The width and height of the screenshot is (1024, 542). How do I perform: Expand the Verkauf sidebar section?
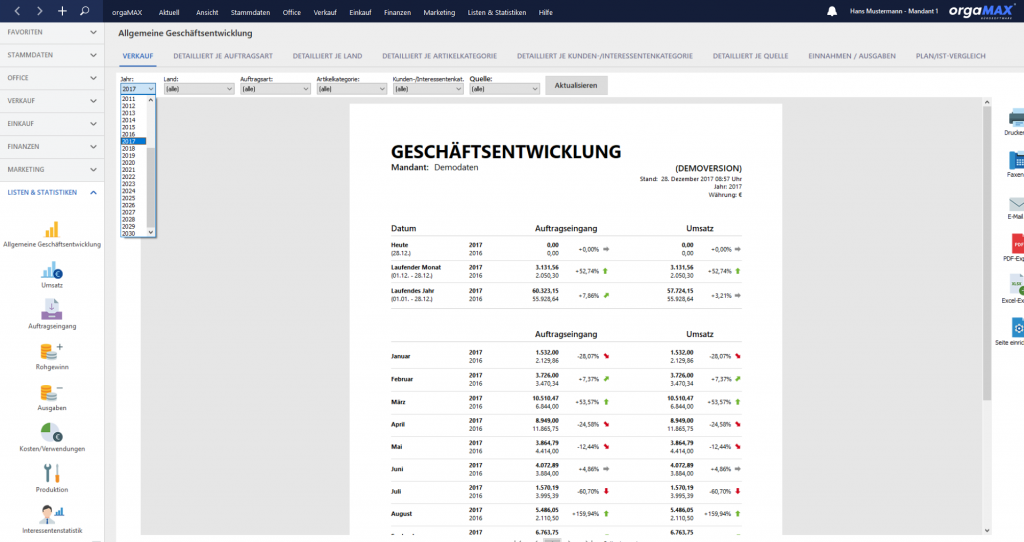52,101
